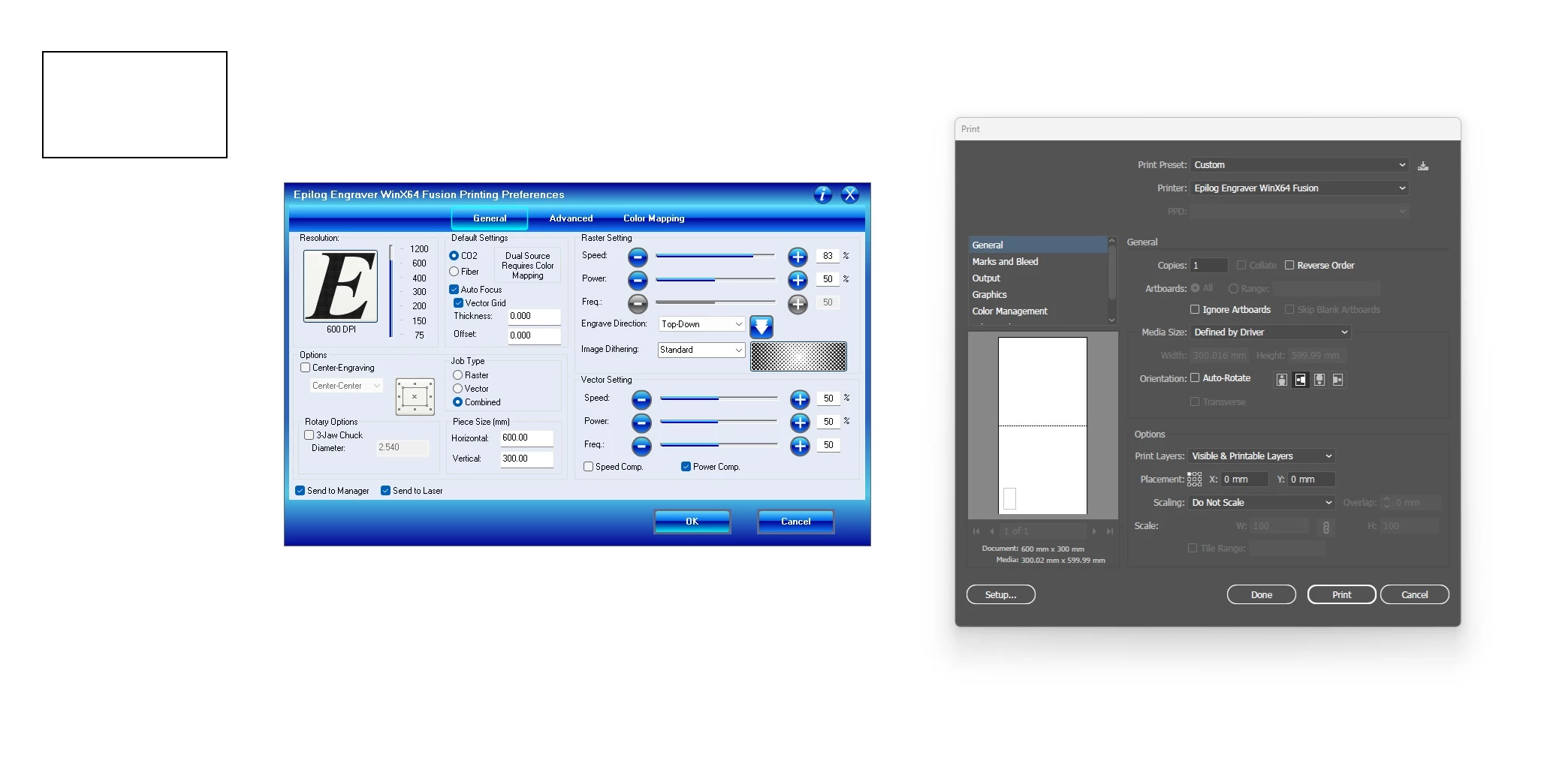Viewport: 1568px width, 782px height.
Task: Enable Center-Engraving checkbox
Action: pos(305,368)
